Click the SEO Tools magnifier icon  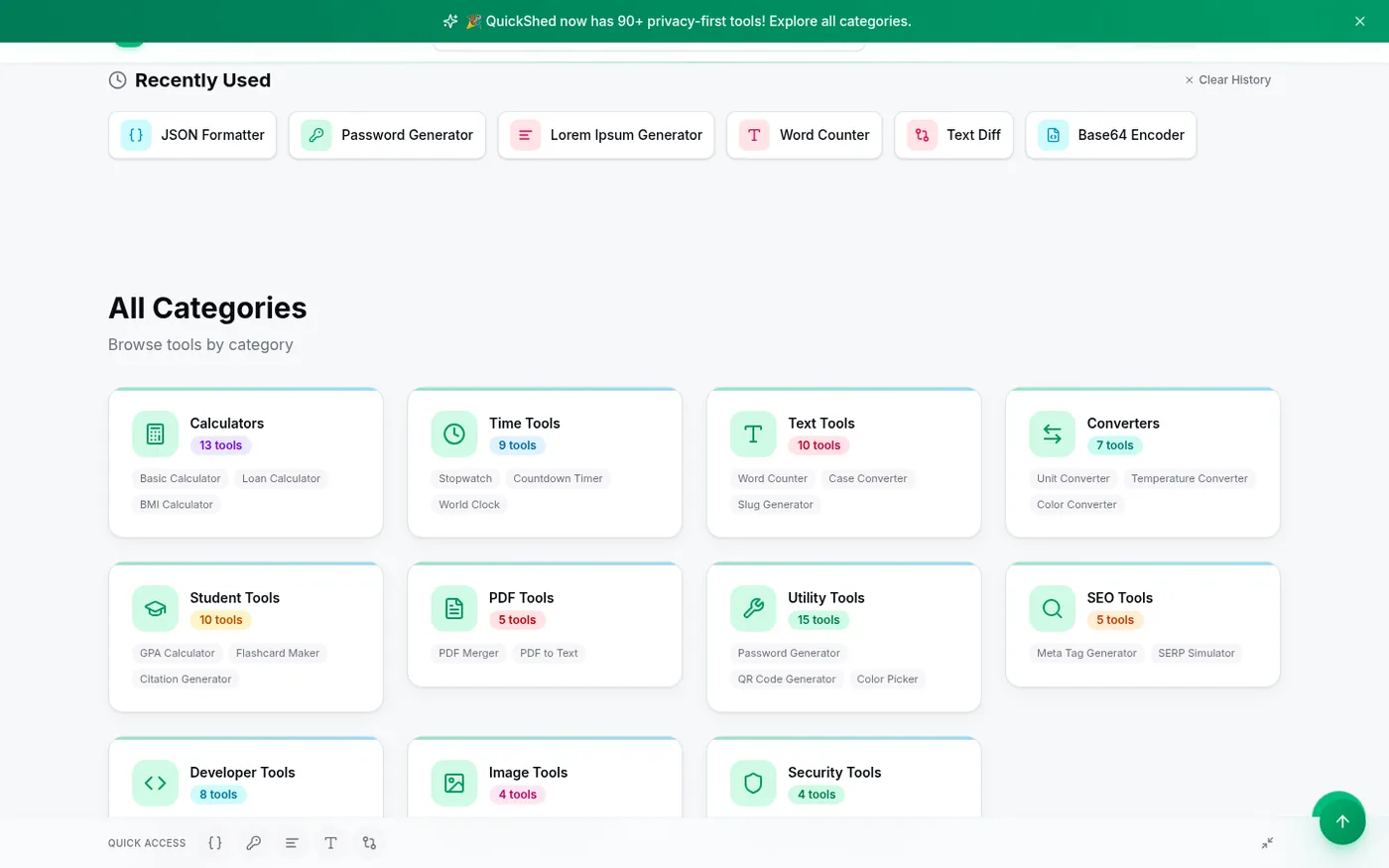pos(1052,608)
